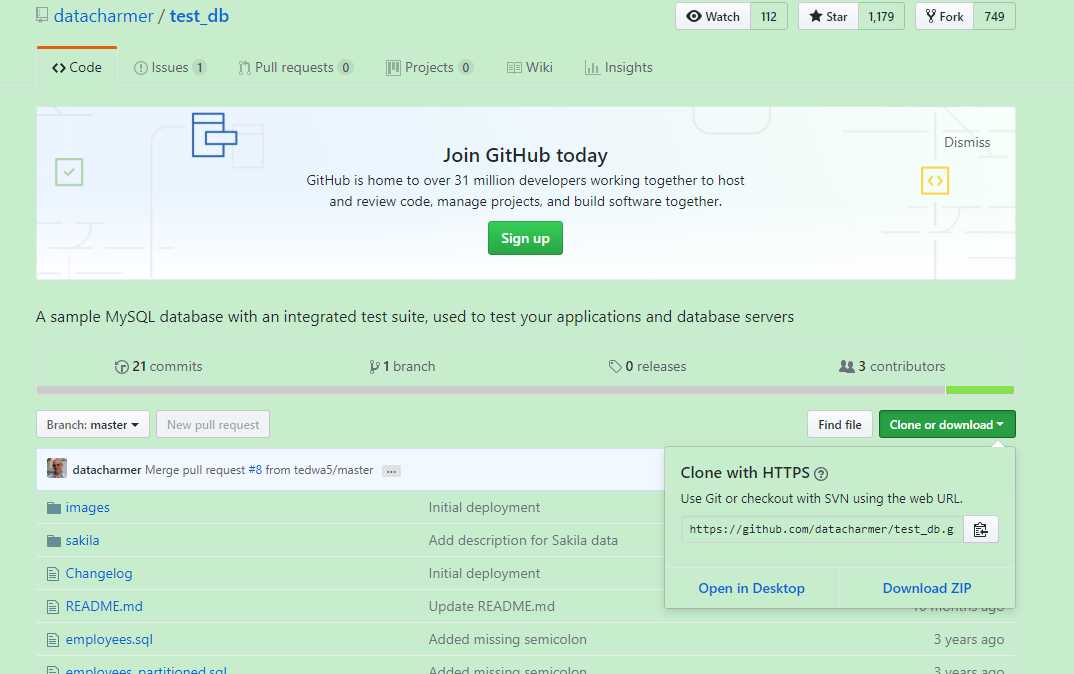The width and height of the screenshot is (1074, 674).
Task: Click Download ZIP
Action: [927, 588]
